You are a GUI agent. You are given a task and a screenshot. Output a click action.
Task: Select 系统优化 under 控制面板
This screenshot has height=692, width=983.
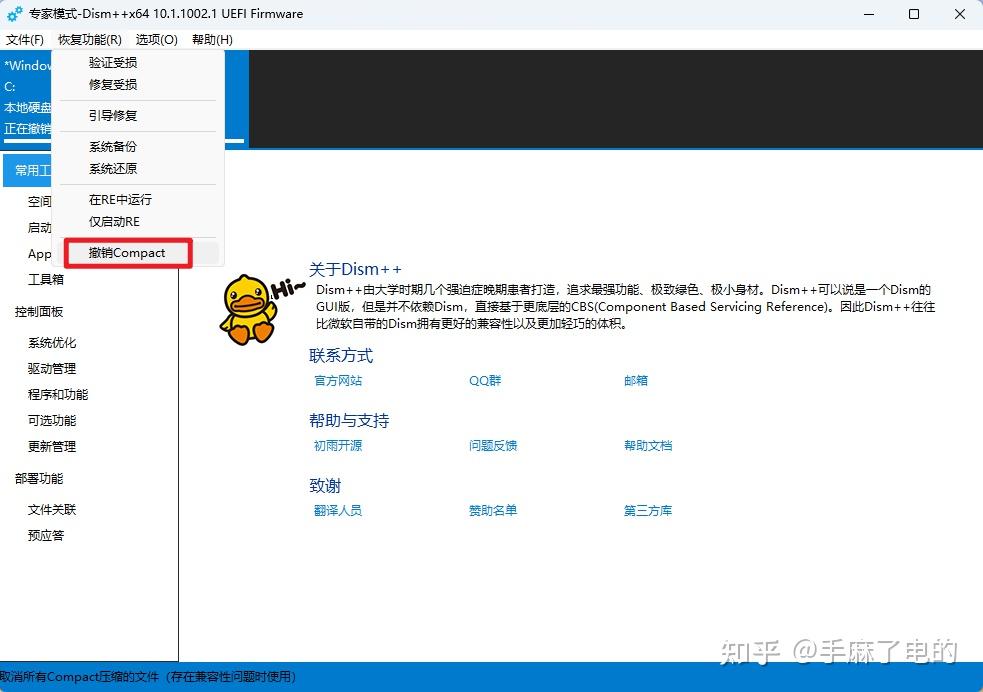[x=52, y=342]
